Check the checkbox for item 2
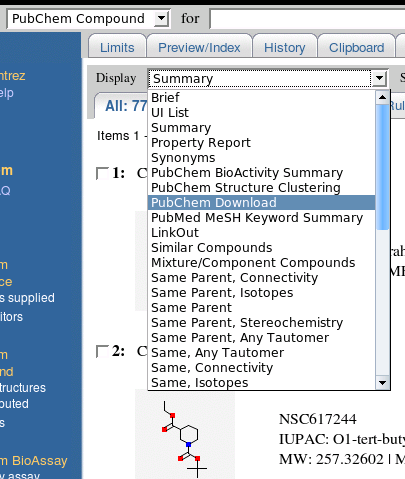The width and height of the screenshot is (405, 479). click(x=102, y=351)
